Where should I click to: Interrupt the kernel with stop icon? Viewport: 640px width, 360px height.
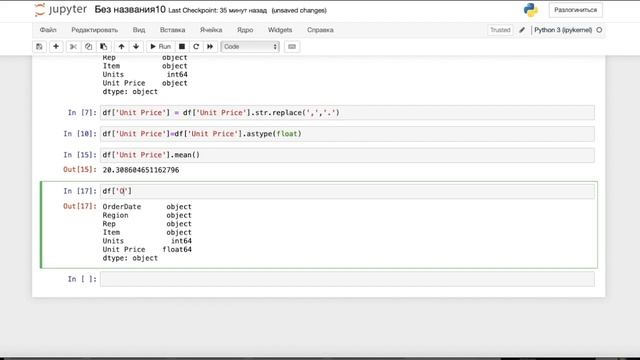point(182,47)
